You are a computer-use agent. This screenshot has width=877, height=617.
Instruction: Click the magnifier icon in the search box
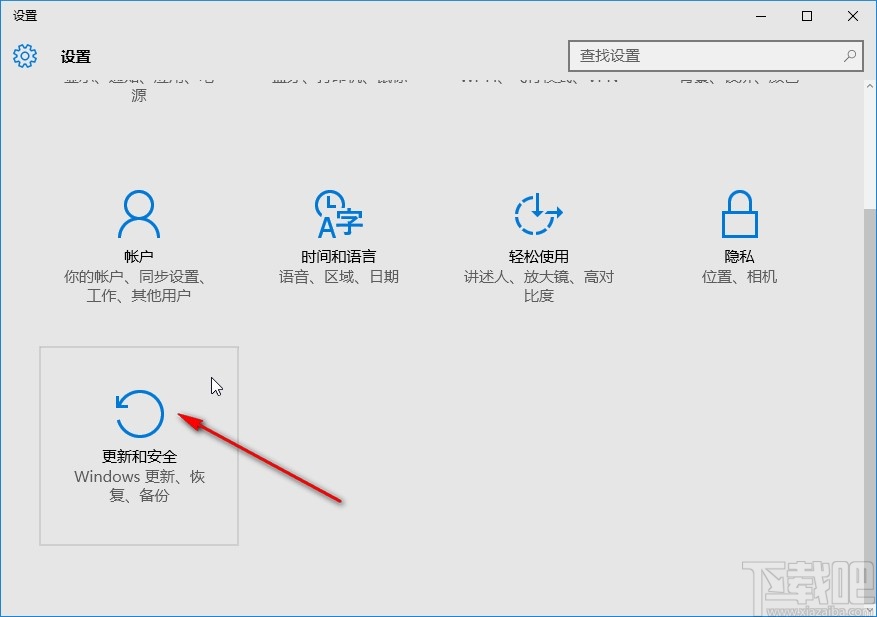tap(849, 56)
